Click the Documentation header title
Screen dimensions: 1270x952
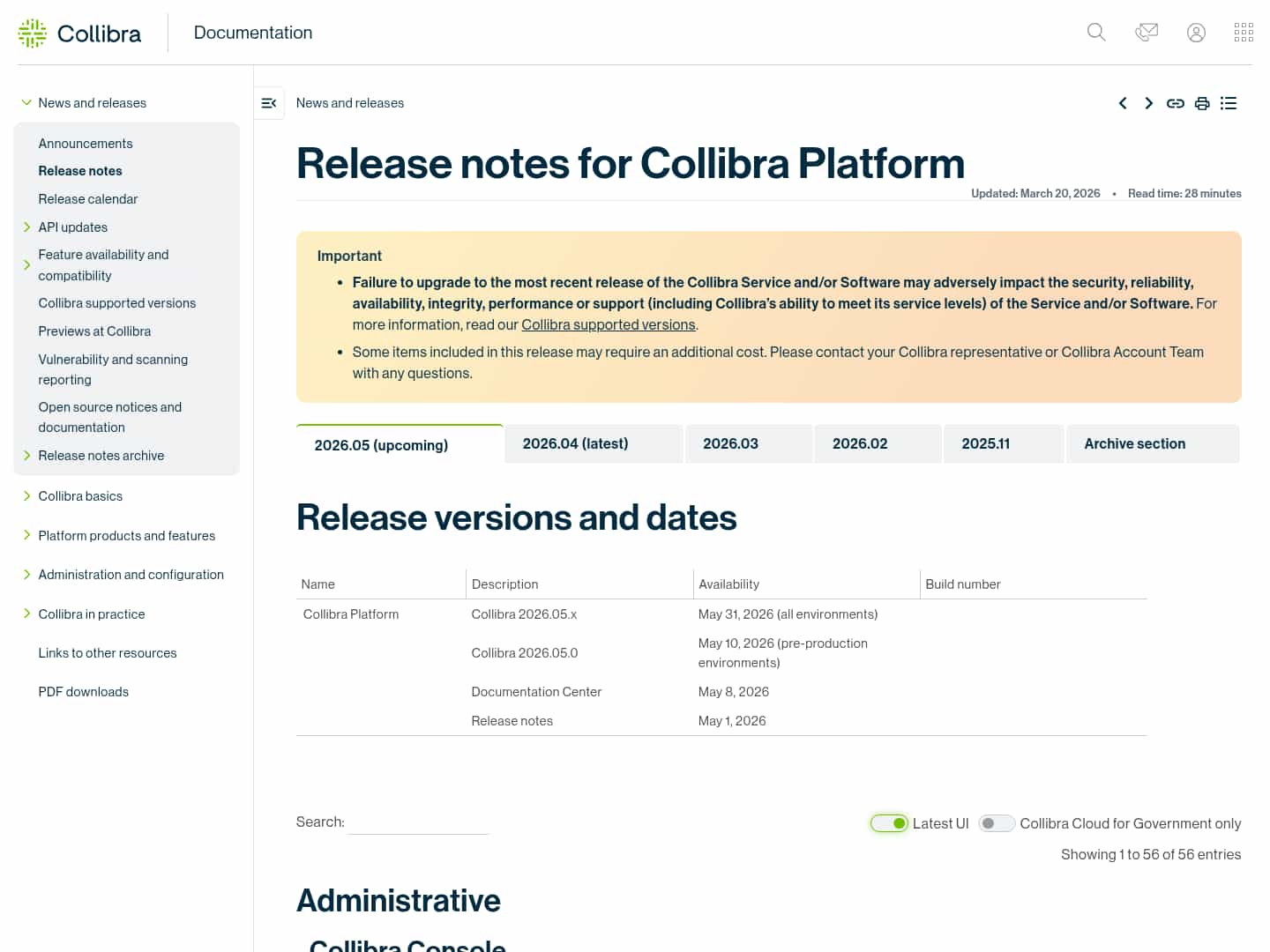[253, 33]
